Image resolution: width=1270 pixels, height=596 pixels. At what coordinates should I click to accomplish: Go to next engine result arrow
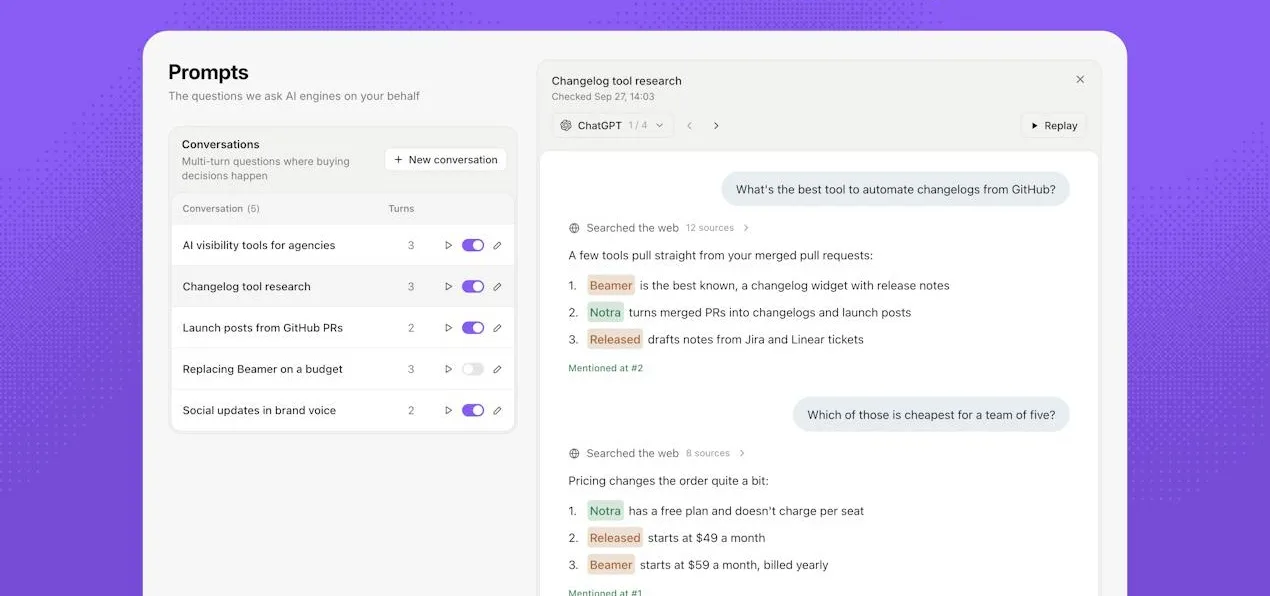click(x=716, y=125)
